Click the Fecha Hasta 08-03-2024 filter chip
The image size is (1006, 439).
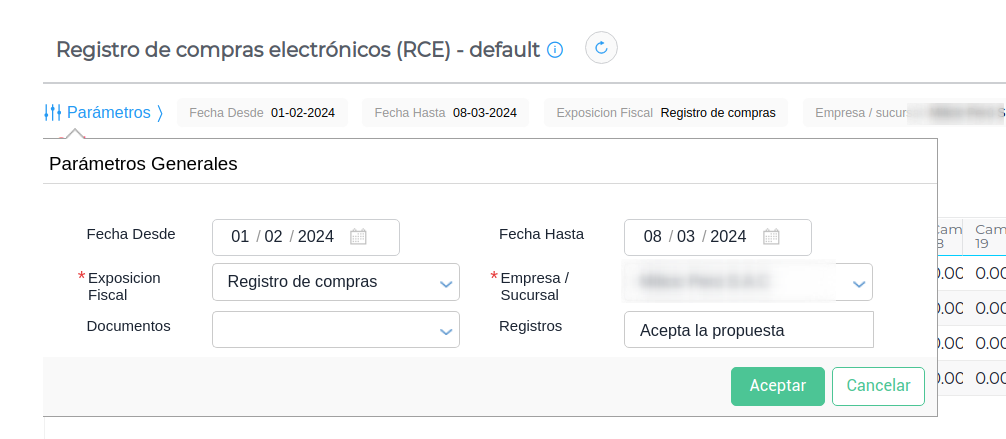coord(446,113)
